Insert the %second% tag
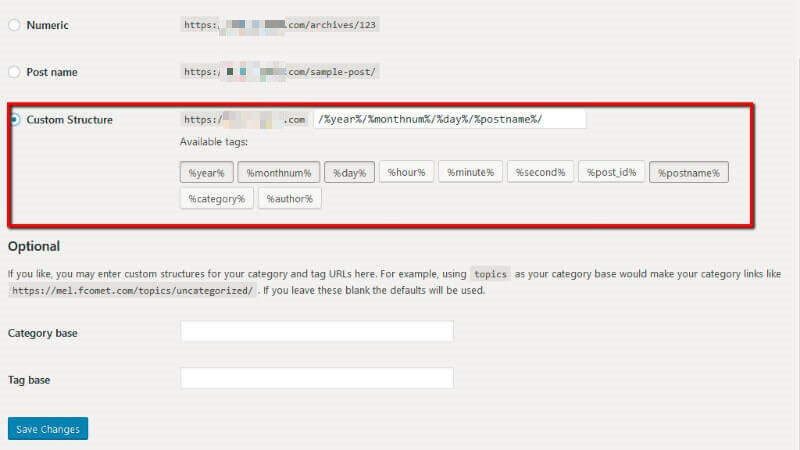This screenshot has width=800, height=450. [540, 172]
